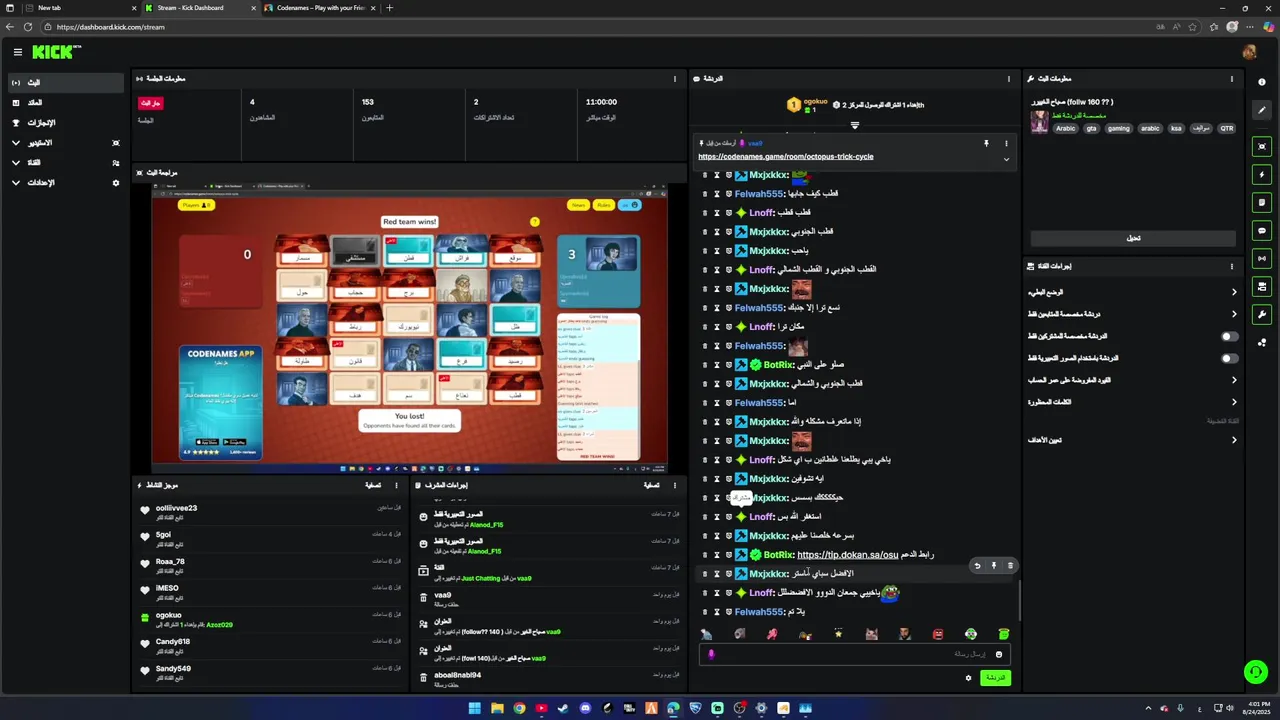This screenshot has height=720, width=1280.
Task: Click the reply arrow on Mxjxkkx hovered message
Action: point(977,566)
